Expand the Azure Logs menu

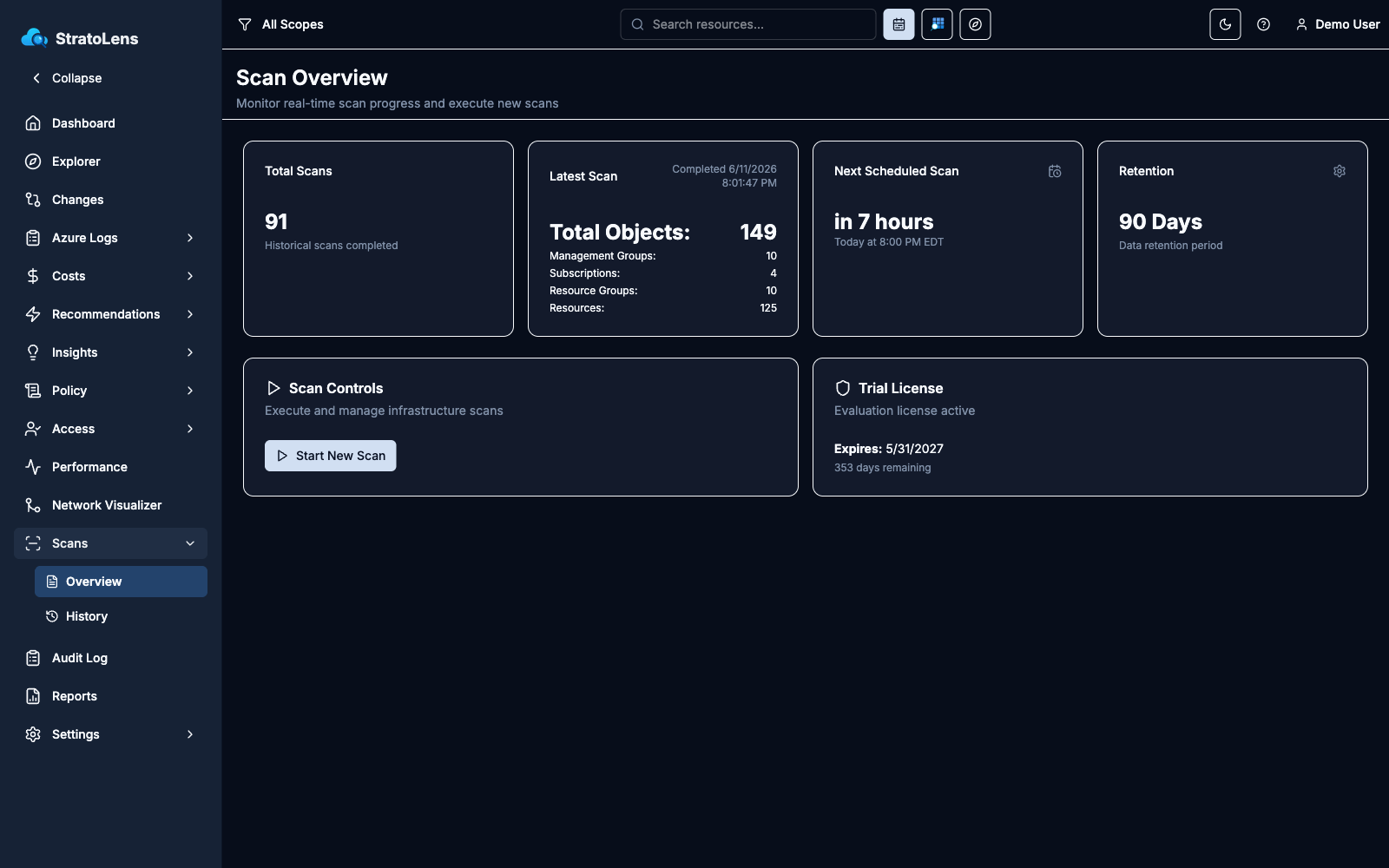point(110,238)
